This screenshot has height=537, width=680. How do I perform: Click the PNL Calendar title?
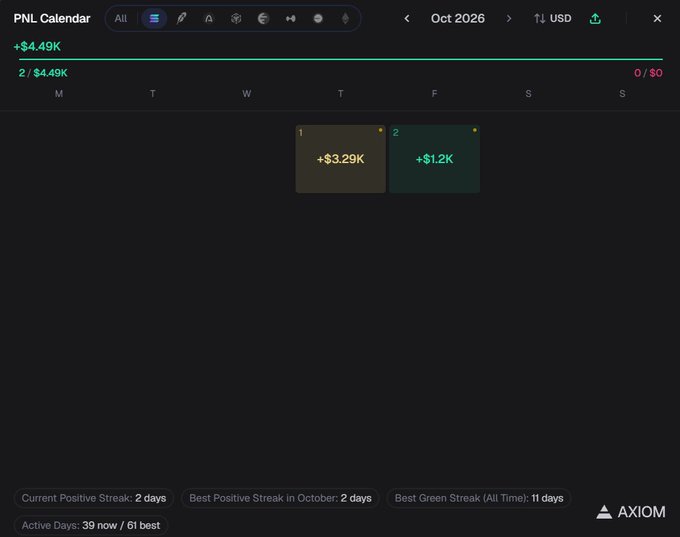coord(52,19)
